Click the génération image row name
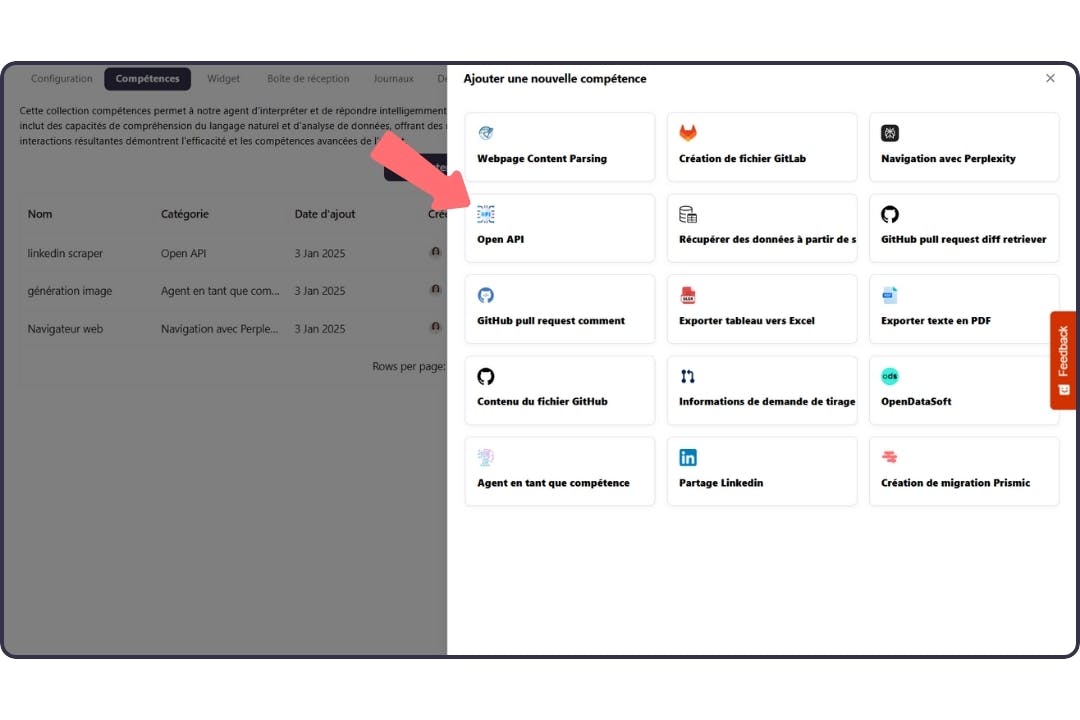The height and width of the screenshot is (720, 1080). click(x=70, y=291)
